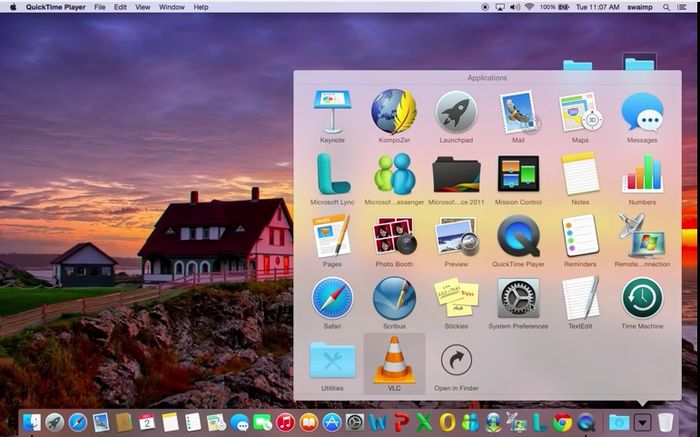
Task: Open Microsoft Messenger from the Applications stack
Action: coord(394,174)
